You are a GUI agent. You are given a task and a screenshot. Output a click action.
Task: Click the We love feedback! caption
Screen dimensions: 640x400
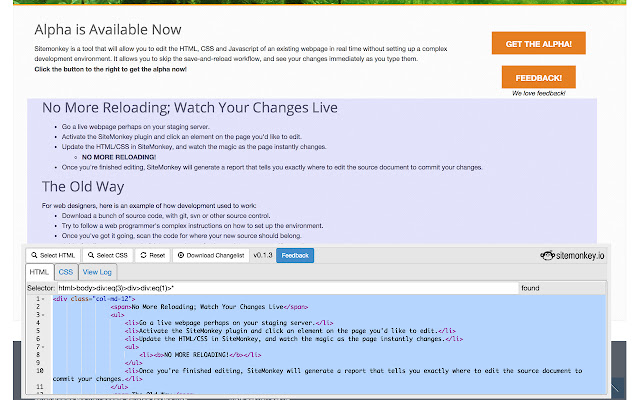click(x=538, y=93)
